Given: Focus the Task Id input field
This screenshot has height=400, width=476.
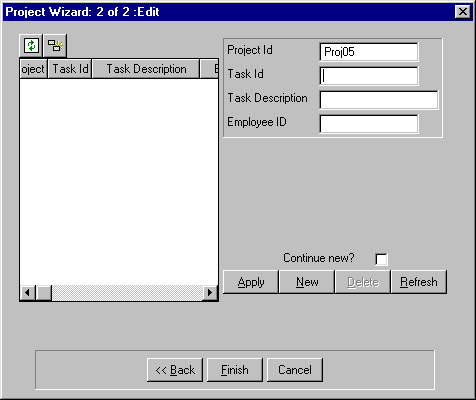Looking at the screenshot, I should (x=369, y=76).
